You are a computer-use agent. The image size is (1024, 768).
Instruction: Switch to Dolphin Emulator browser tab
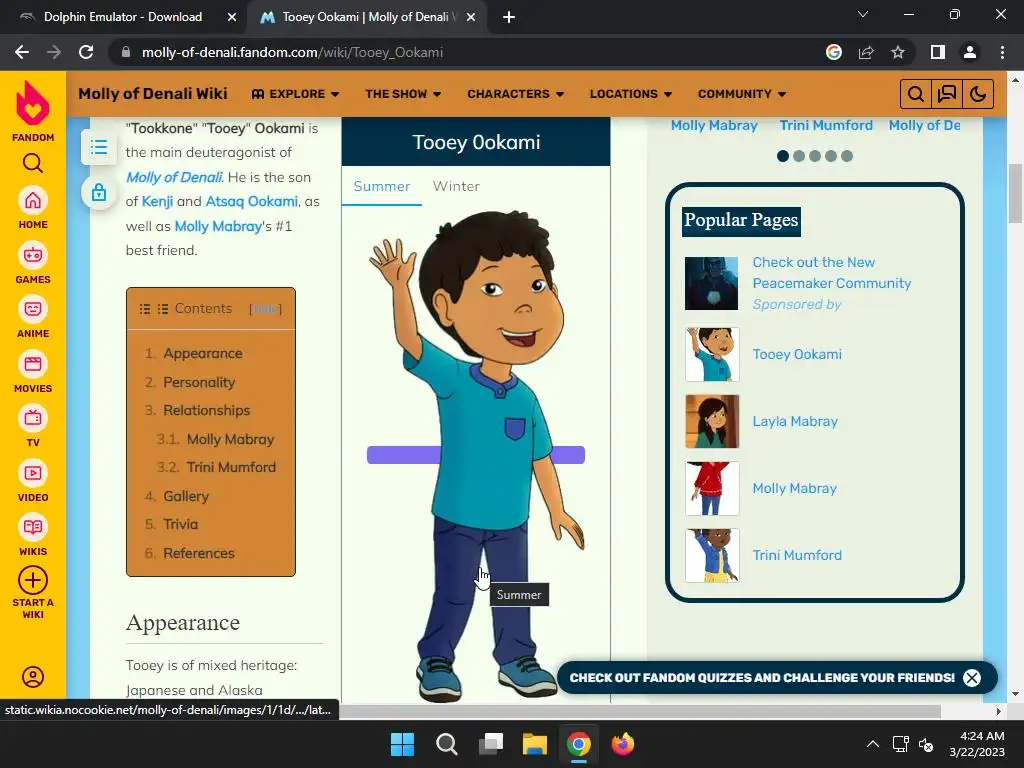point(123,17)
